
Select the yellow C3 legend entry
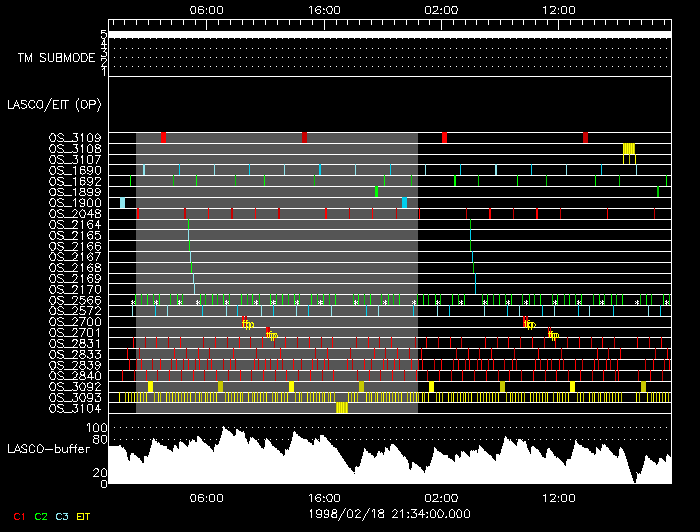(62, 516)
